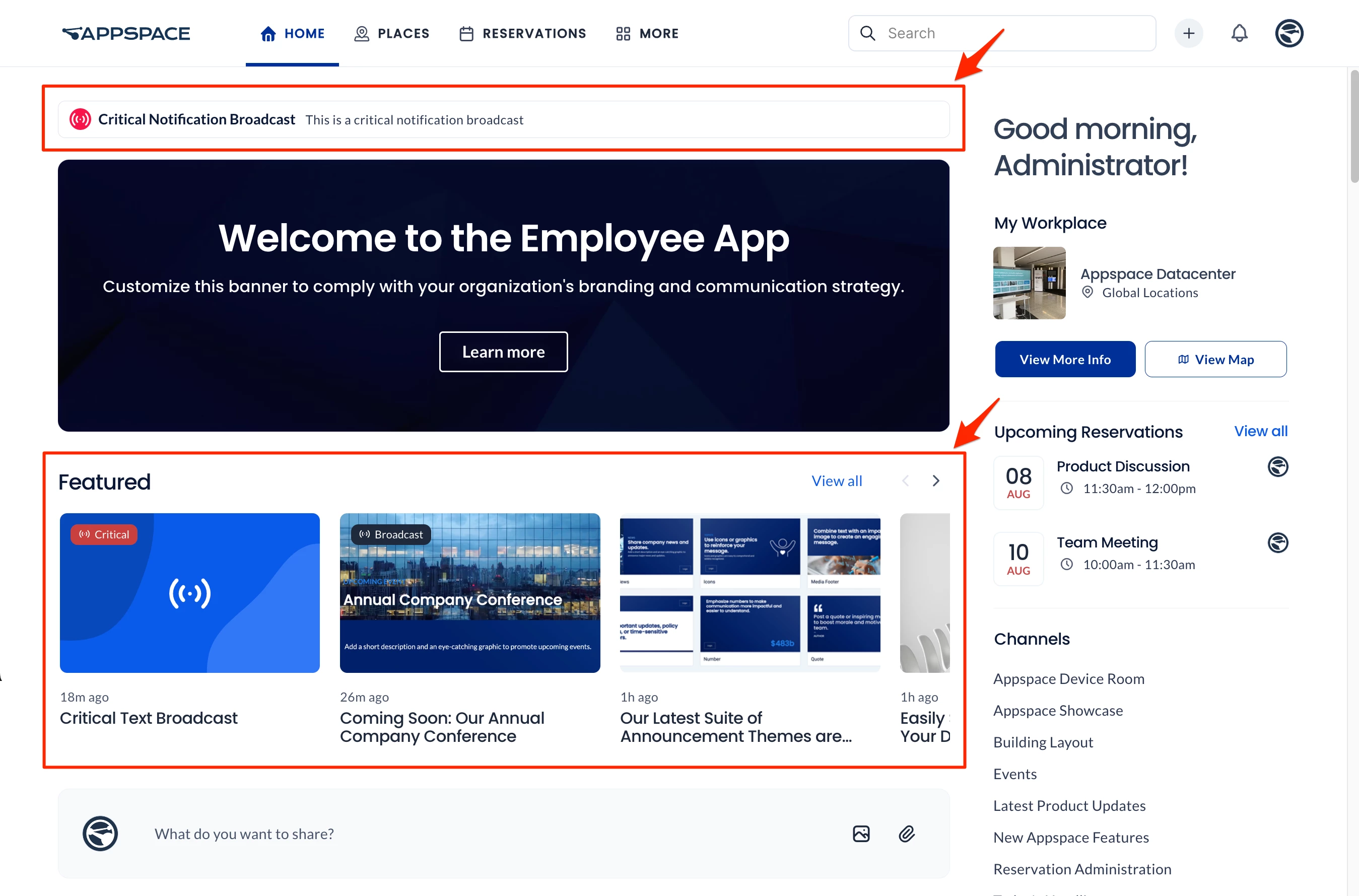Image resolution: width=1359 pixels, height=896 pixels.
Task: Open the More navigation menu
Action: pos(647,34)
